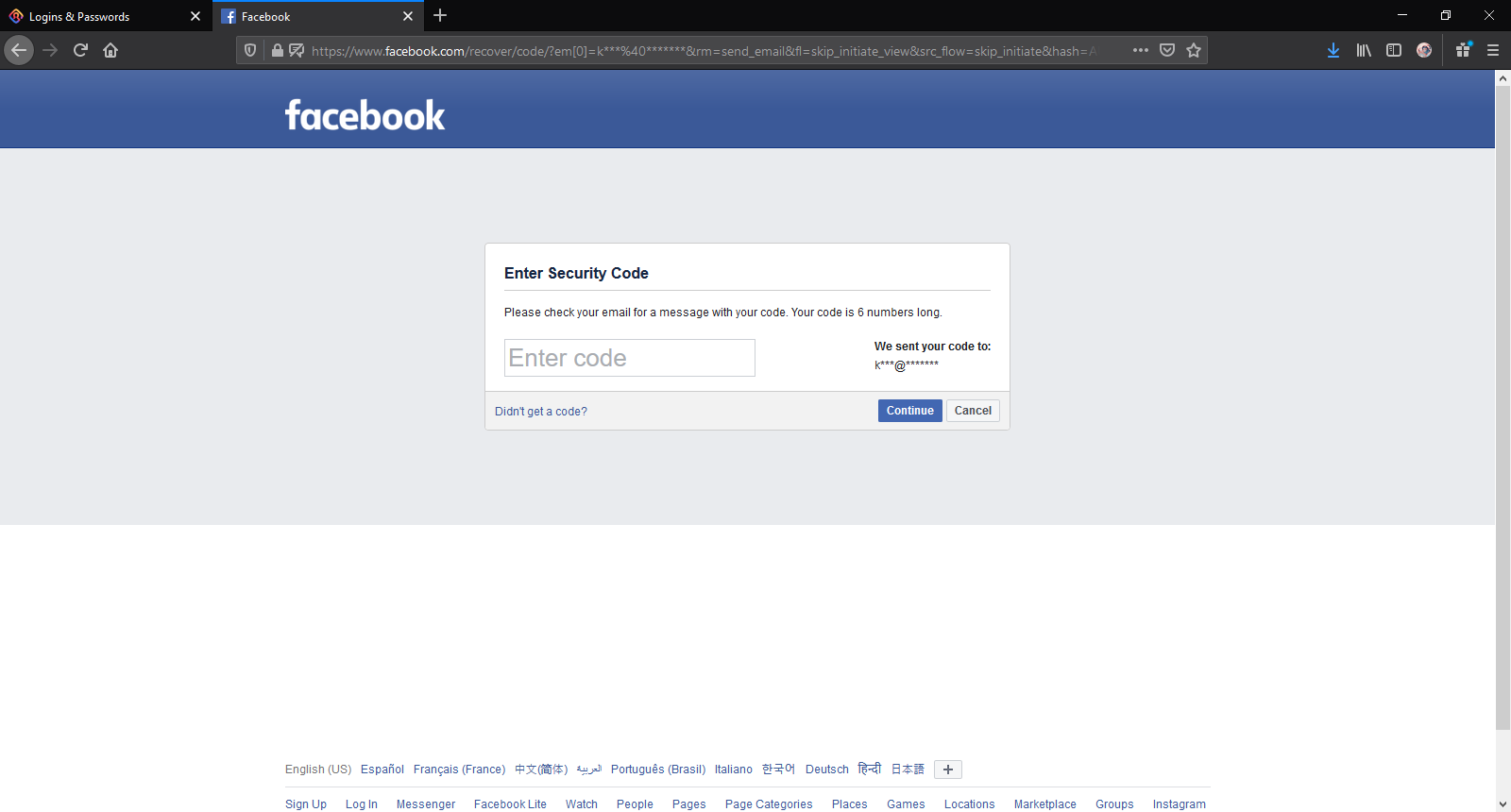The image size is (1511, 812).
Task: Switch language to Italiano
Action: [x=734, y=770]
